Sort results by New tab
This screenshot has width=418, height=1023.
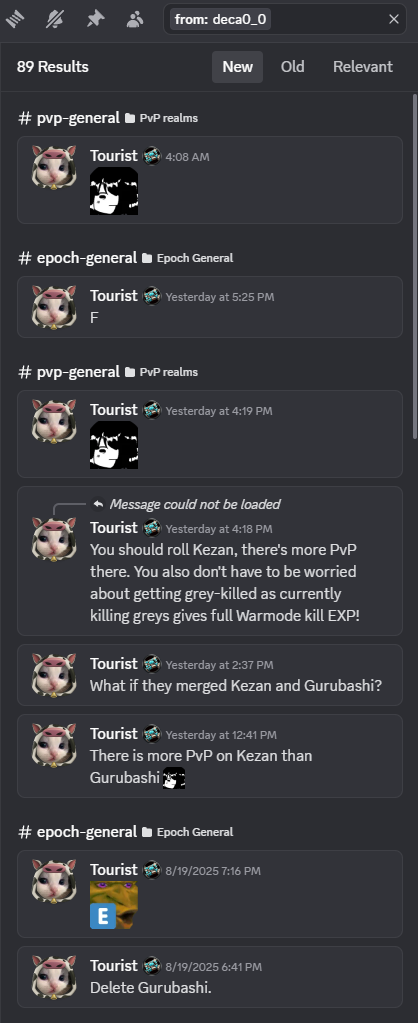tap(237, 67)
